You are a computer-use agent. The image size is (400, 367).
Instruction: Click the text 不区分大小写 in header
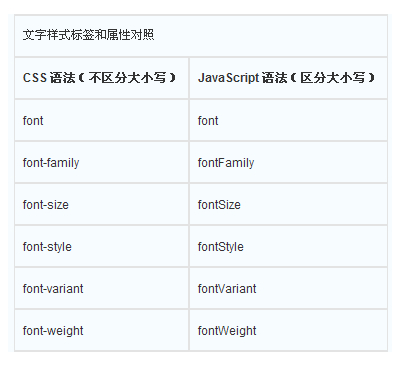point(127,78)
